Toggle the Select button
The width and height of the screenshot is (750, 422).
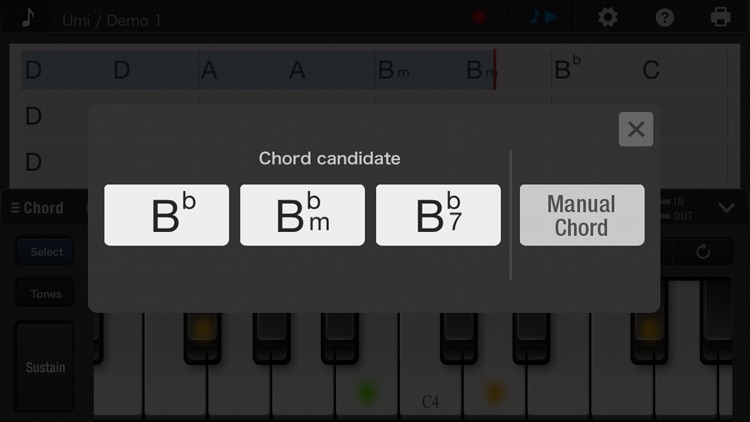pos(46,252)
